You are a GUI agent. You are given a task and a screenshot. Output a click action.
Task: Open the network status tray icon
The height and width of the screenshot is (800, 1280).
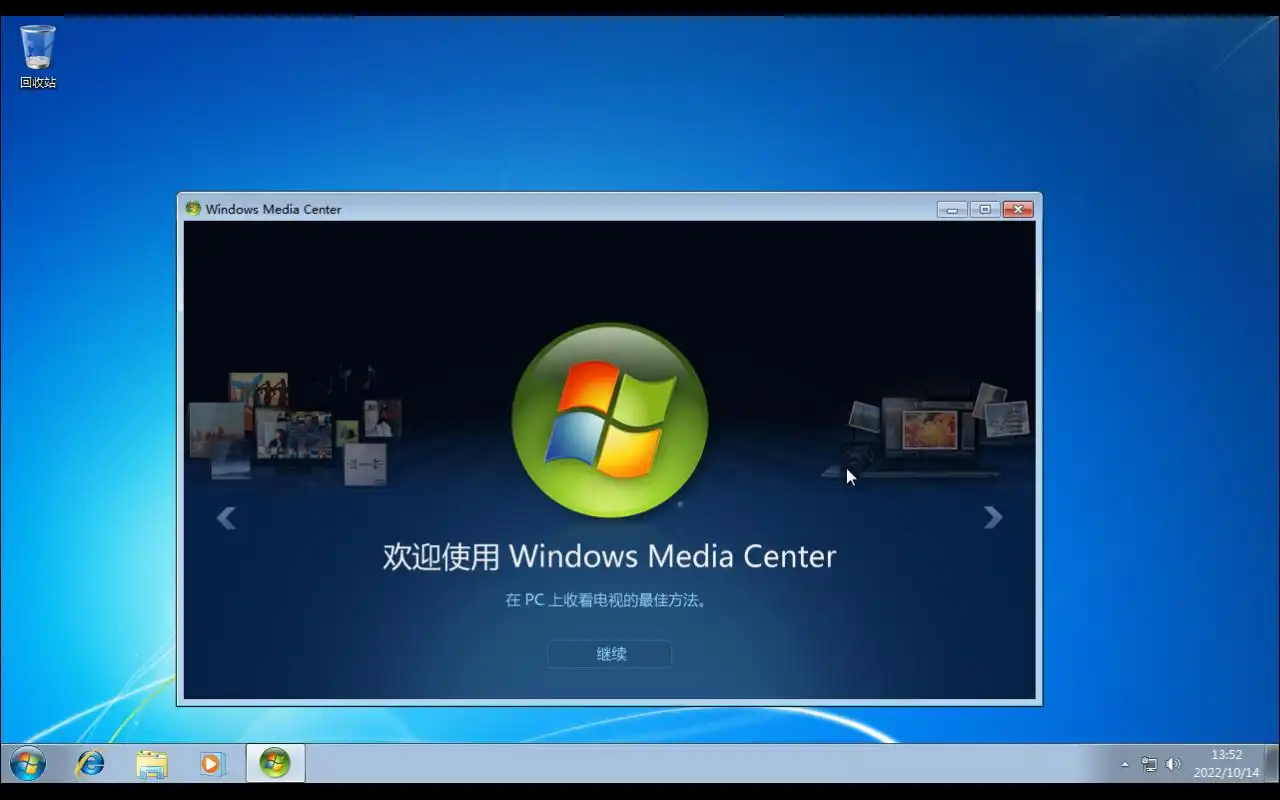point(1149,765)
